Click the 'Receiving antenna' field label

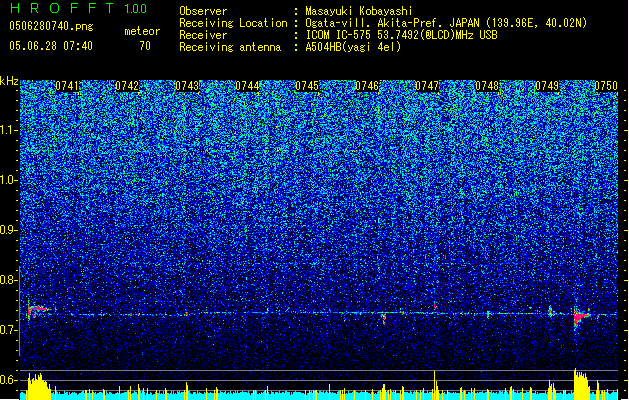click(230, 47)
